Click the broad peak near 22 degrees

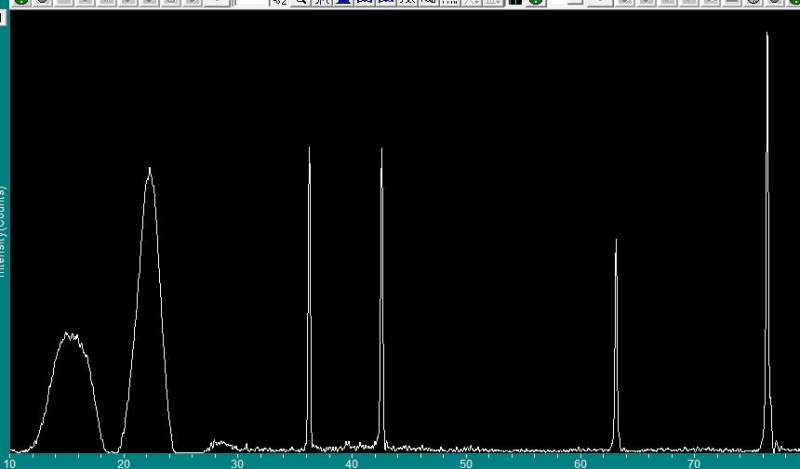click(x=148, y=309)
